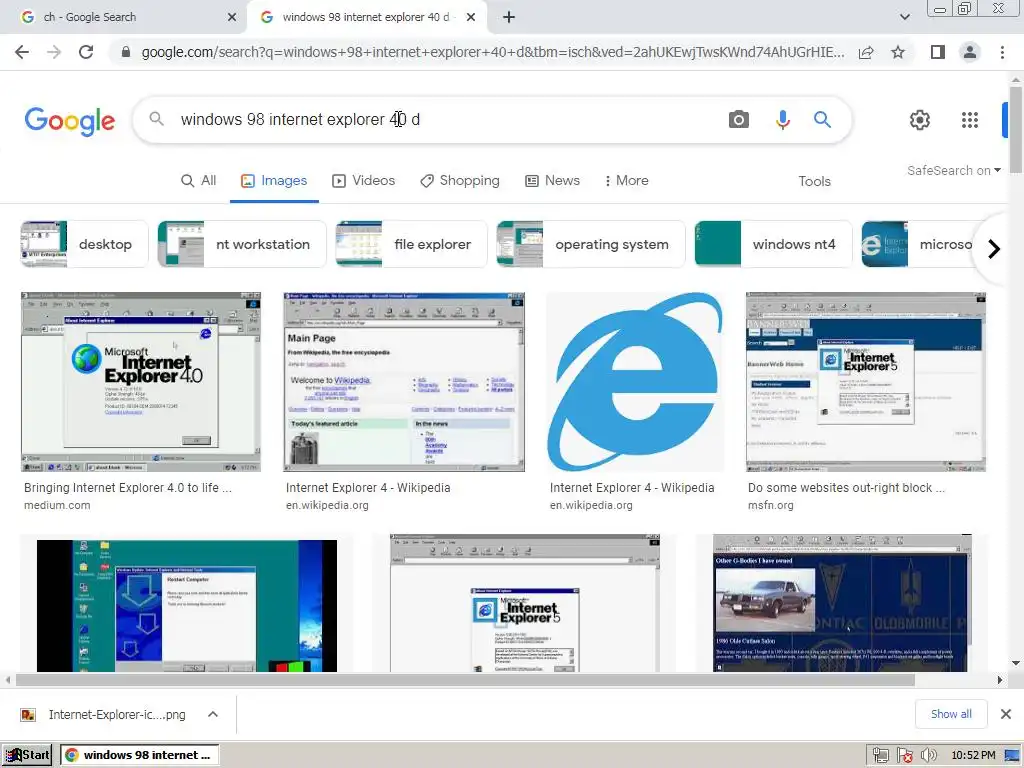Open the search Tools button
Screen dimensions: 1024x768
[814, 182]
